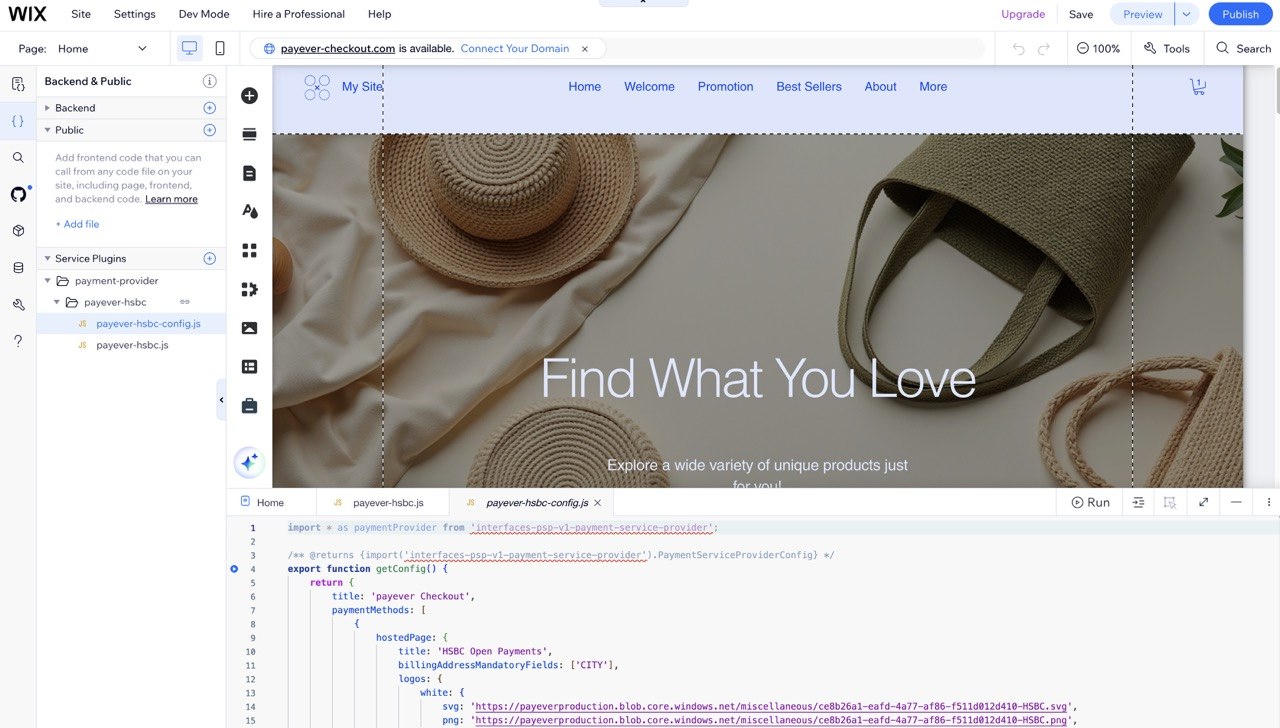This screenshot has height=728, width=1280.
Task: Open the Help menu
Action: coord(380,14)
